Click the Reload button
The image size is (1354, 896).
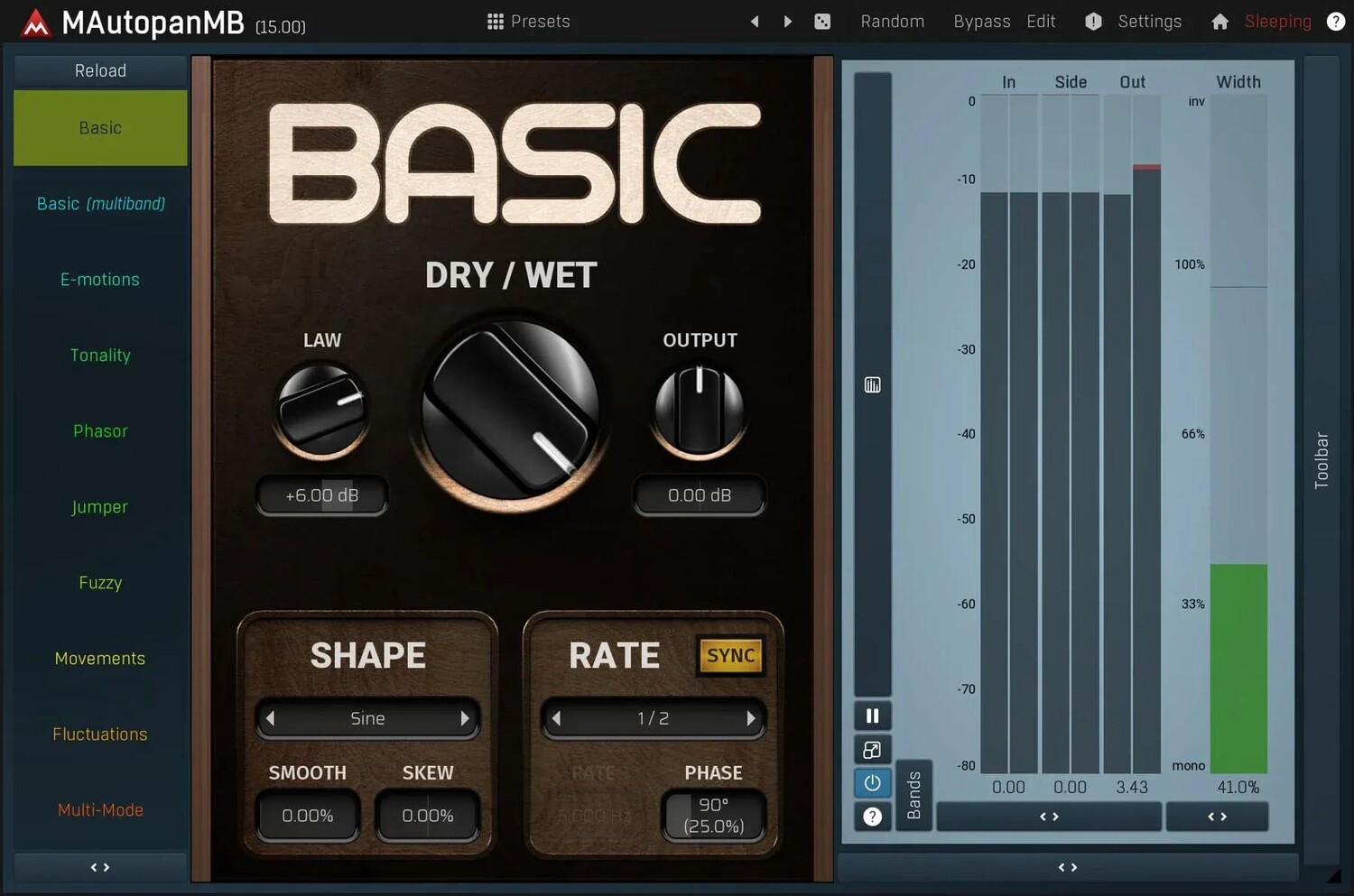pyautogui.click(x=100, y=70)
